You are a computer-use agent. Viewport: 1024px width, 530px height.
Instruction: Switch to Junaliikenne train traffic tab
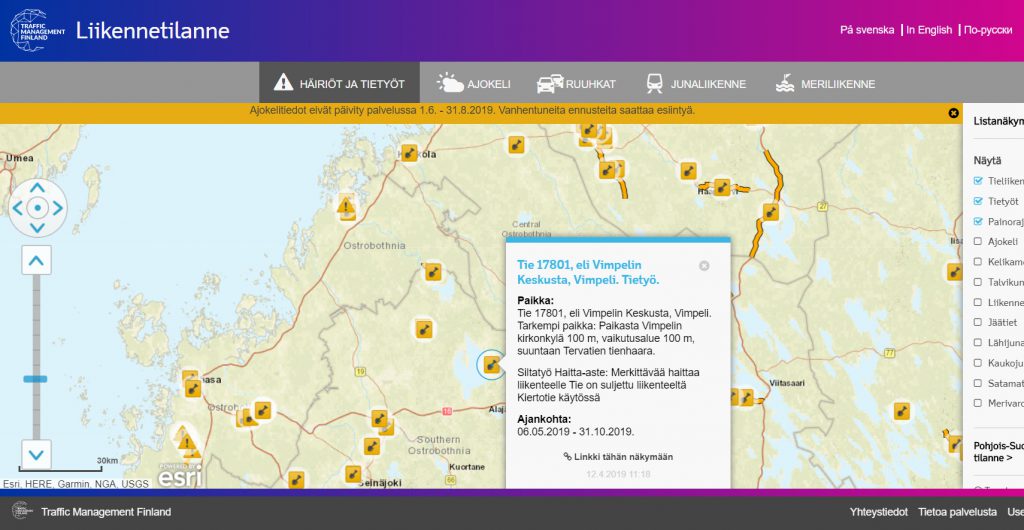pos(696,84)
